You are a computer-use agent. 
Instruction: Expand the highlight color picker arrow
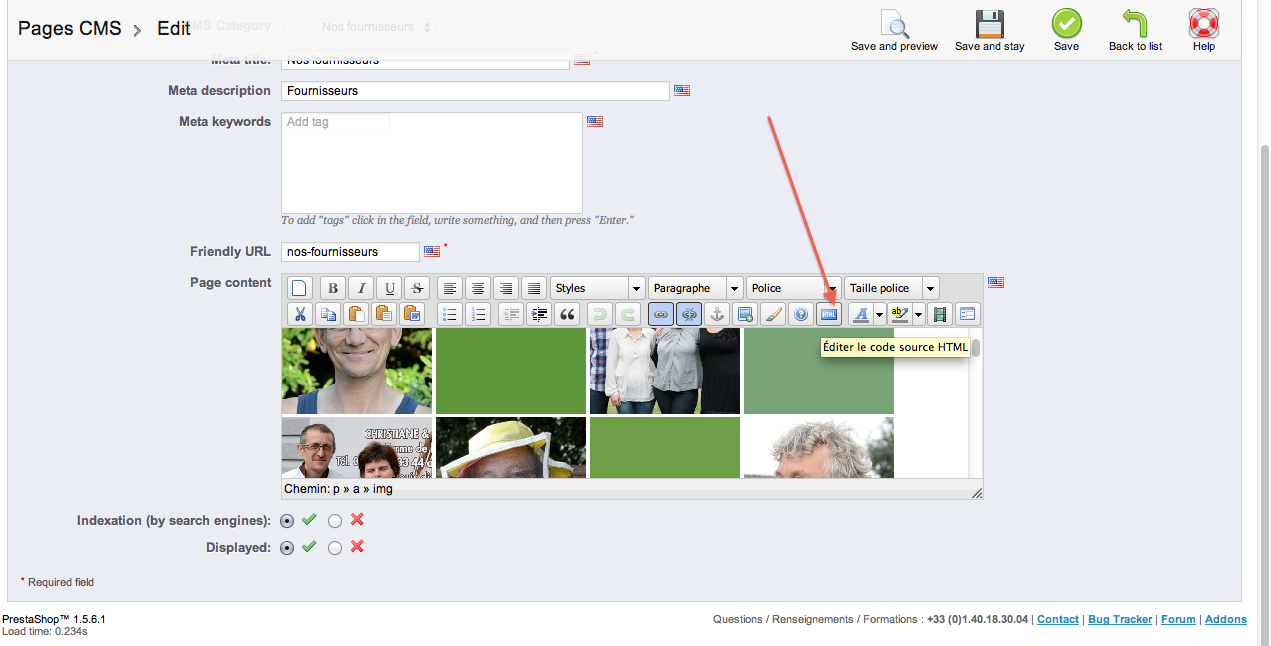[918, 314]
